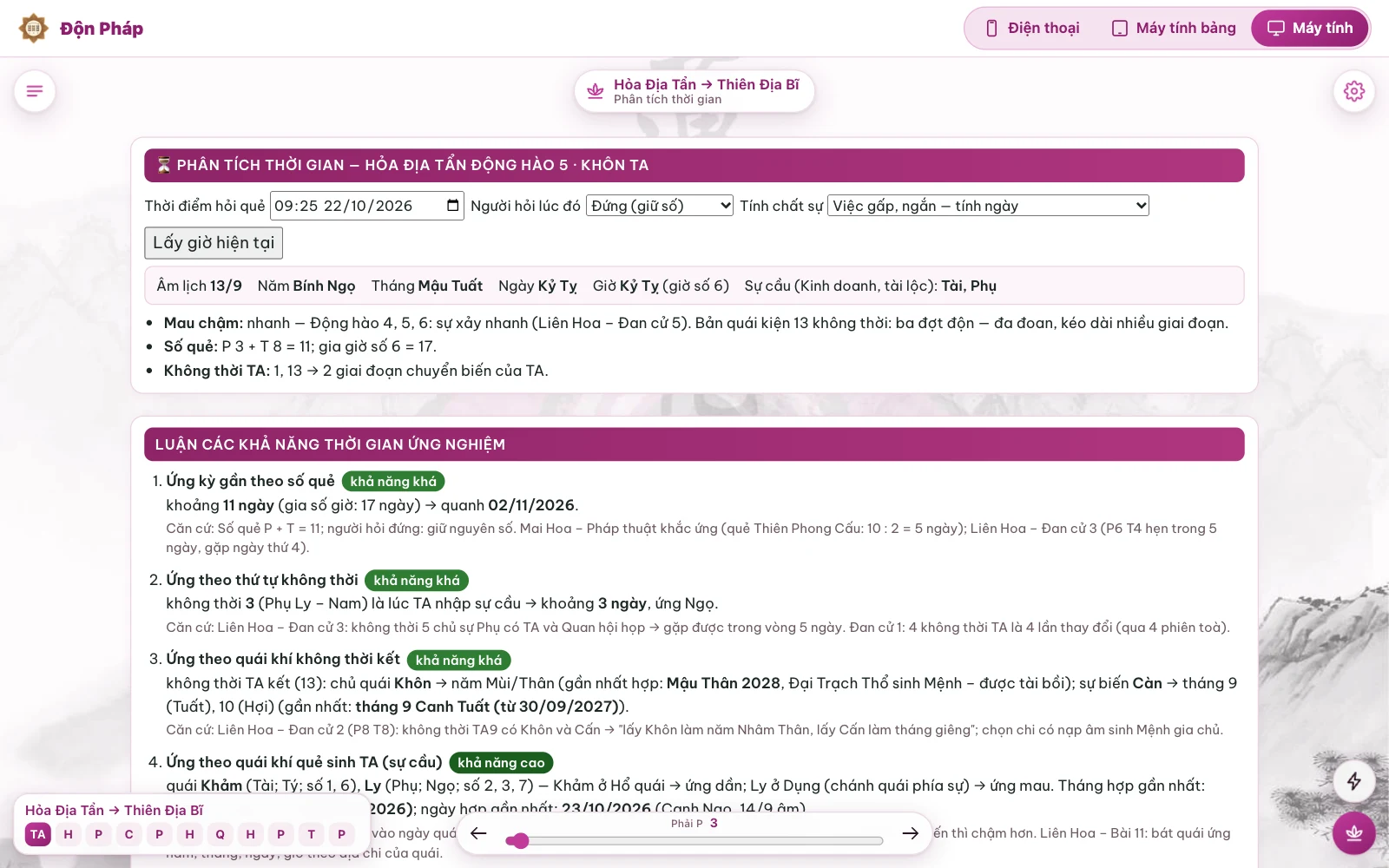Click the right arrow beside the slider

[911, 833]
